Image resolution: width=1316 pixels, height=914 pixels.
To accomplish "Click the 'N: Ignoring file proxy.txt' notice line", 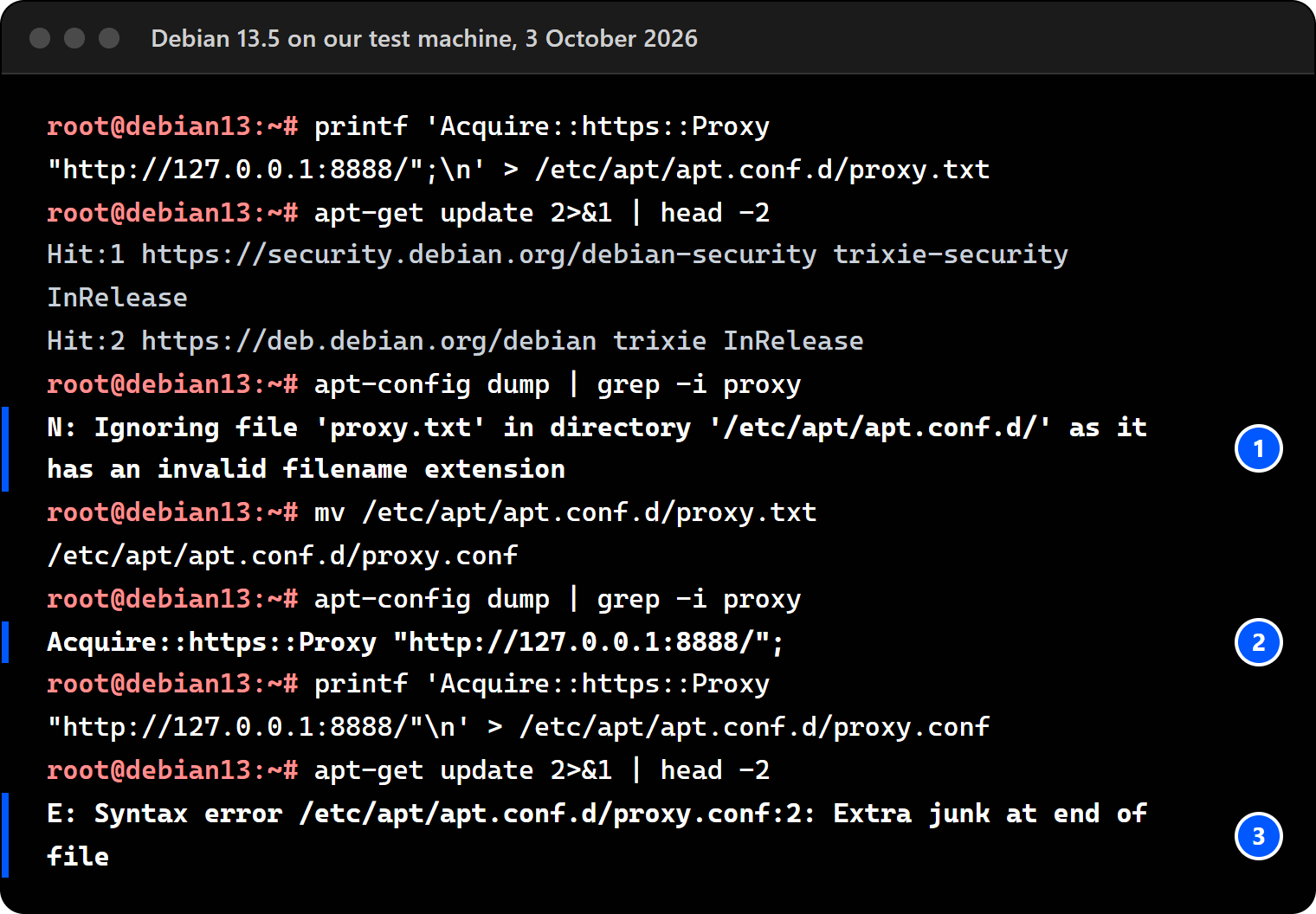I will pos(597,428).
